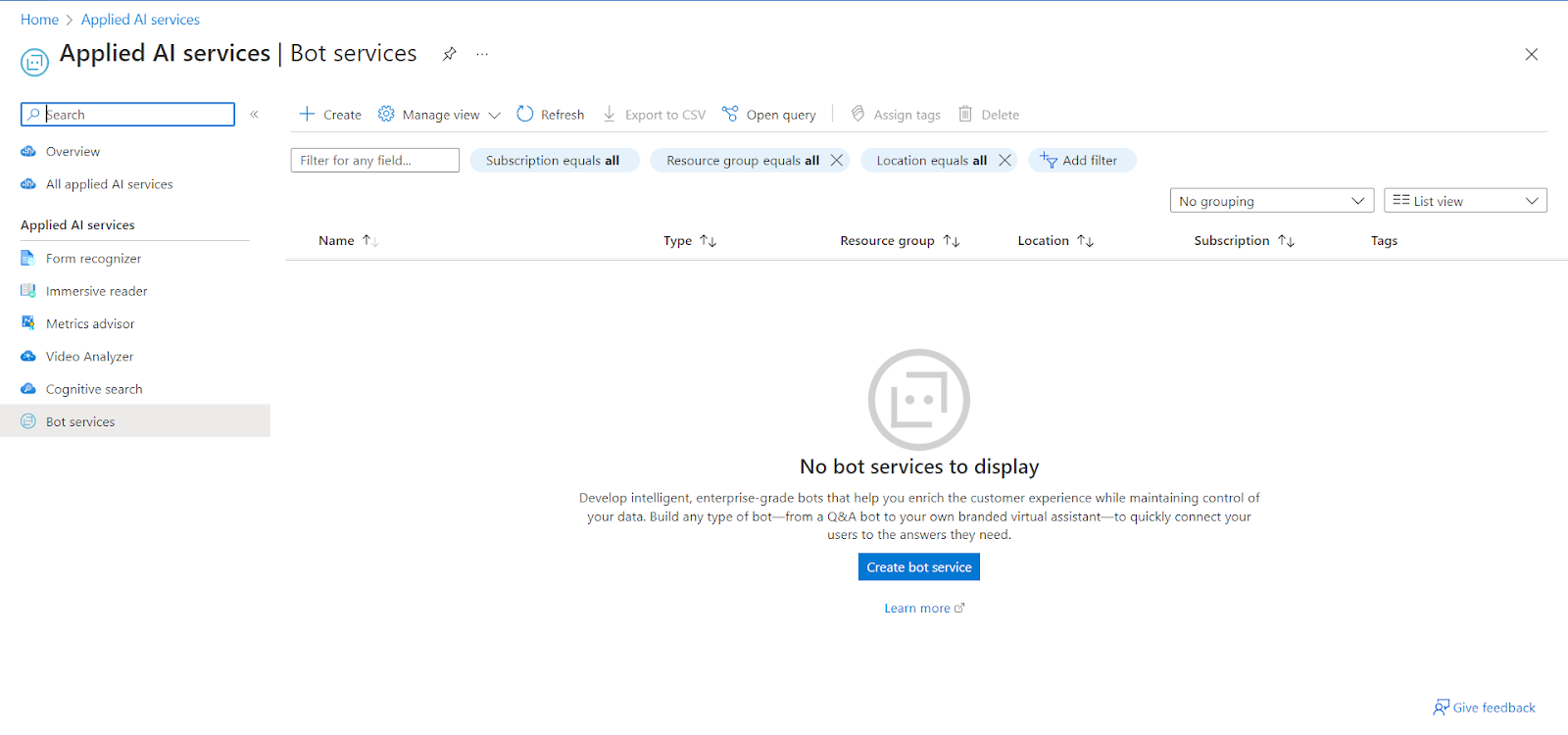
Task: Click Give feedback icon
Action: tap(1442, 708)
